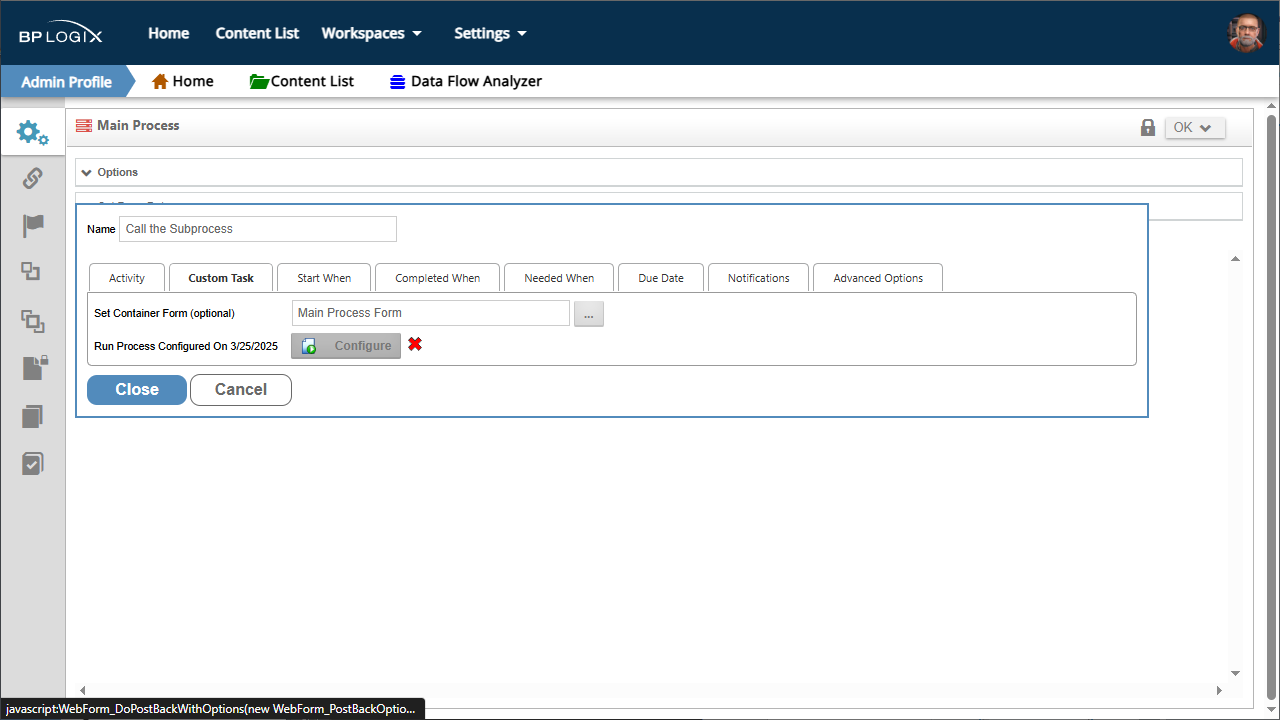Click the Set Container Form field
Image resolution: width=1280 pixels, height=720 pixels.
pyautogui.click(x=431, y=313)
